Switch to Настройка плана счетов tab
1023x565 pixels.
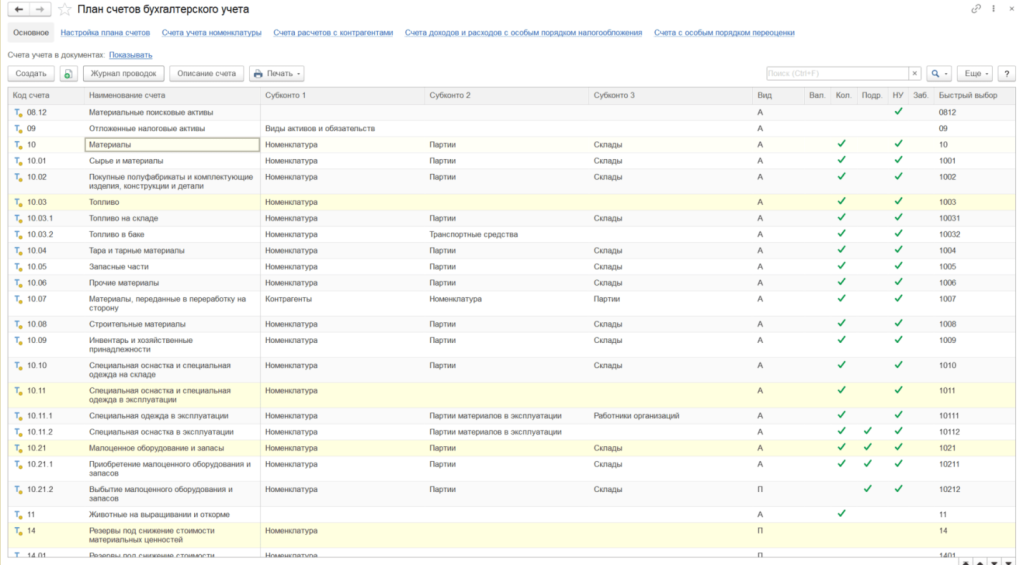[x=105, y=32]
